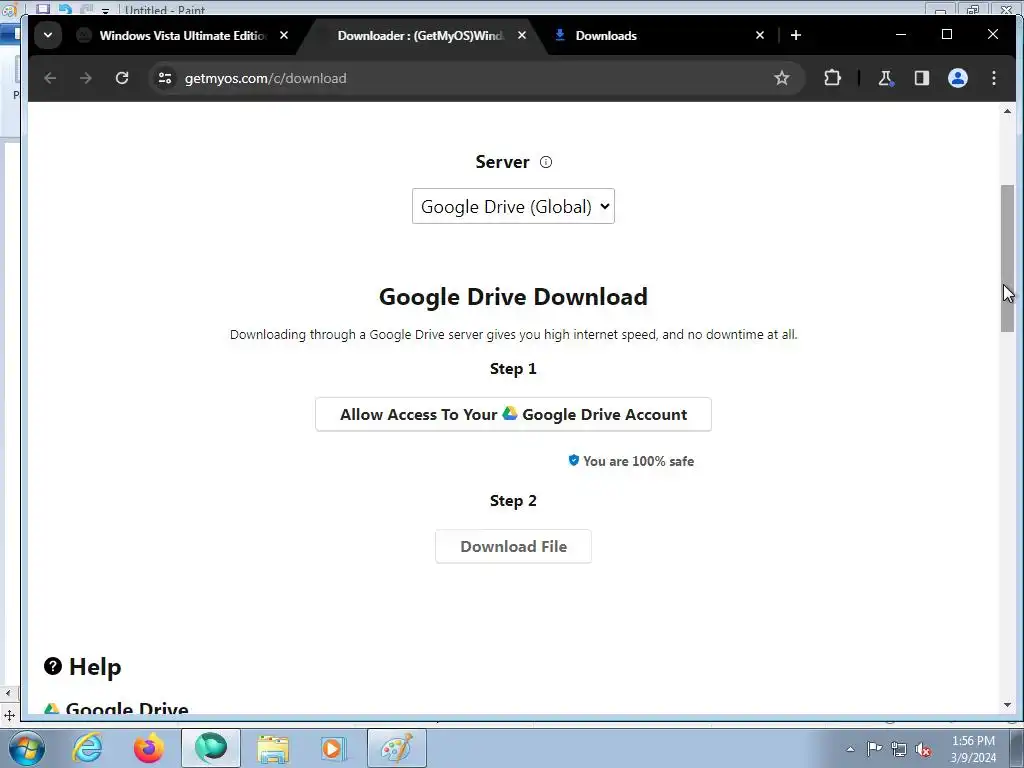Screen dimensions: 1024x768
Task: Launch Internet Explorer from the taskbar
Action: pos(88,748)
